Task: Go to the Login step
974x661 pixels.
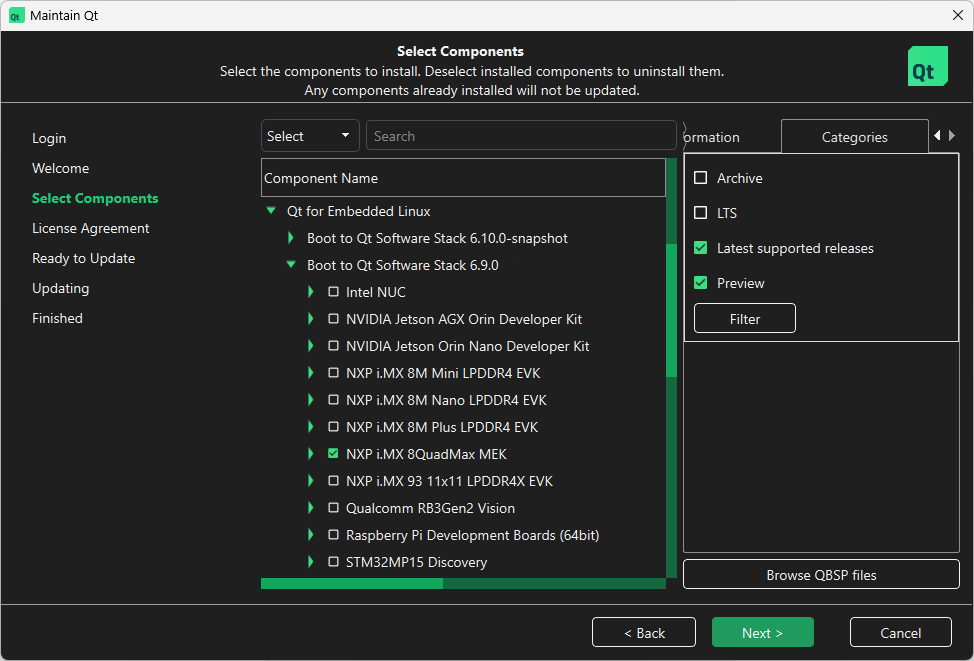Action: (49, 138)
